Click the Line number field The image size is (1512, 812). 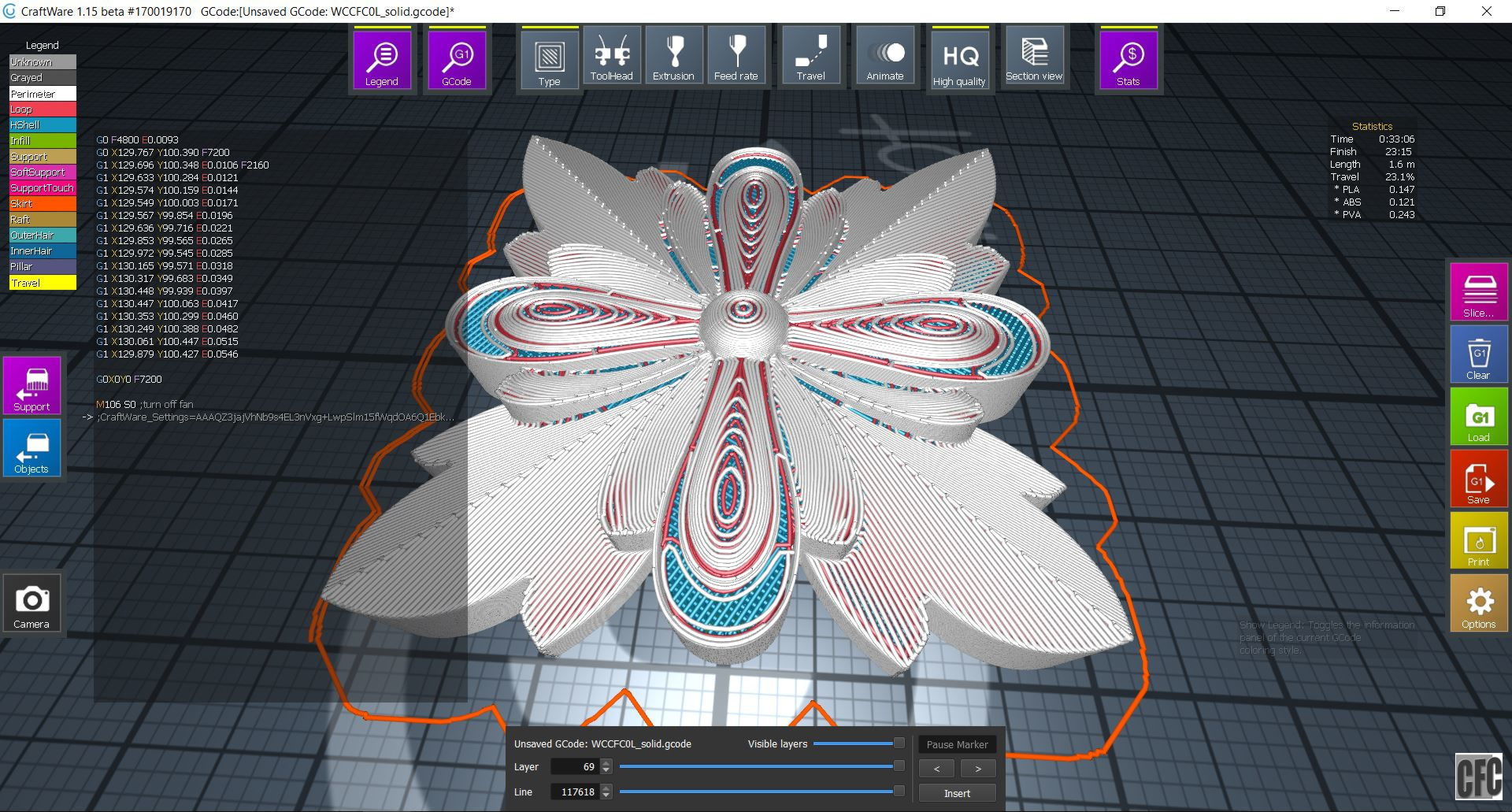coord(575,792)
